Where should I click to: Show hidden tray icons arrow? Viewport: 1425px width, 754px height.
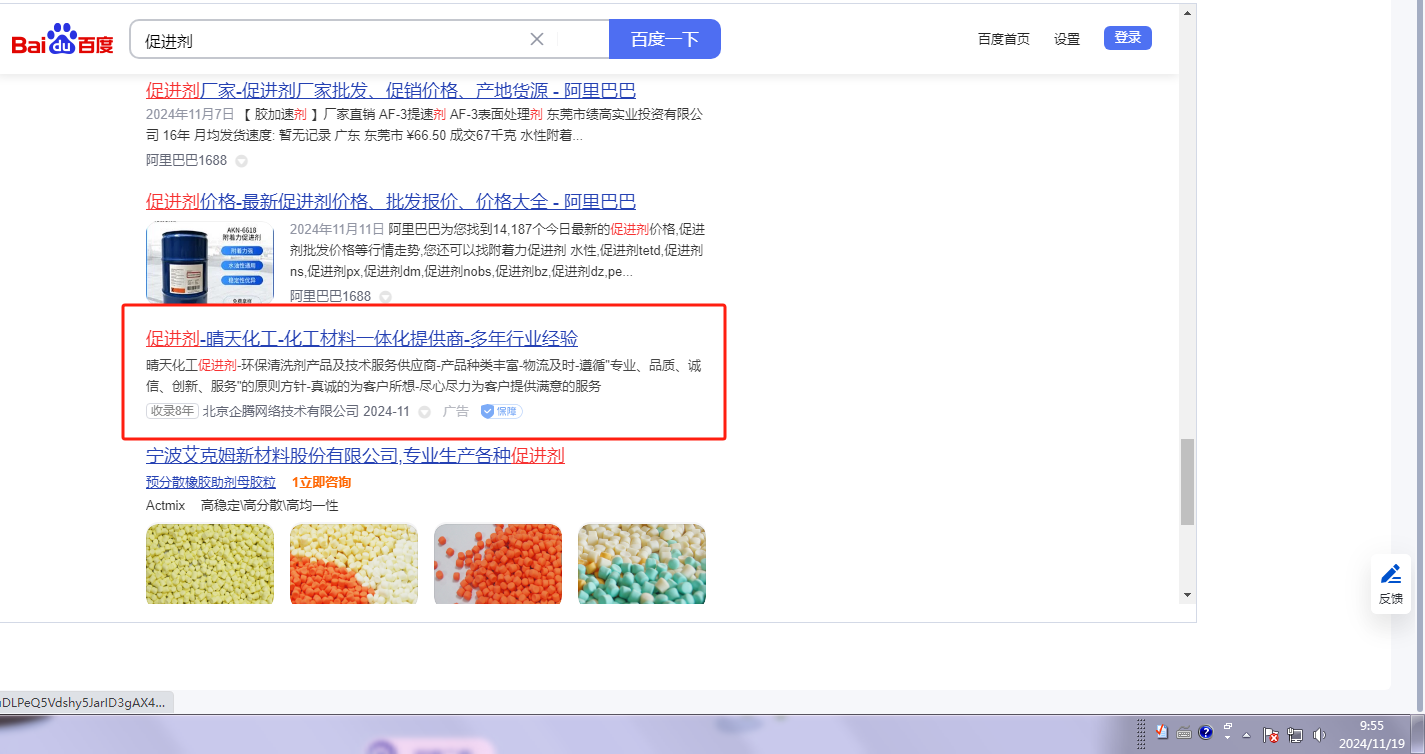[x=1246, y=734]
